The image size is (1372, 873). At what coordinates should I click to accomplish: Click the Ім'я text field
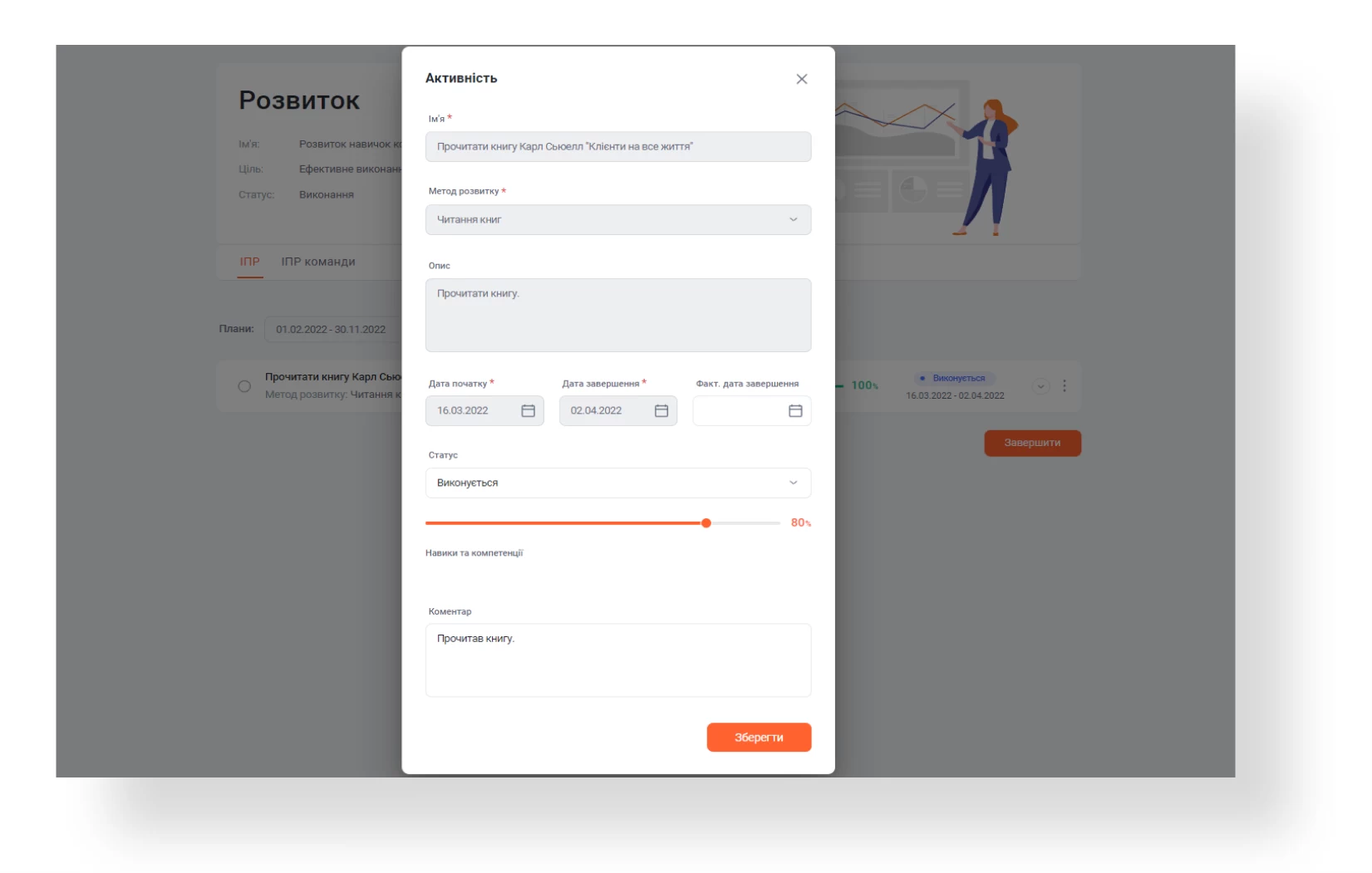pyautogui.click(x=618, y=146)
